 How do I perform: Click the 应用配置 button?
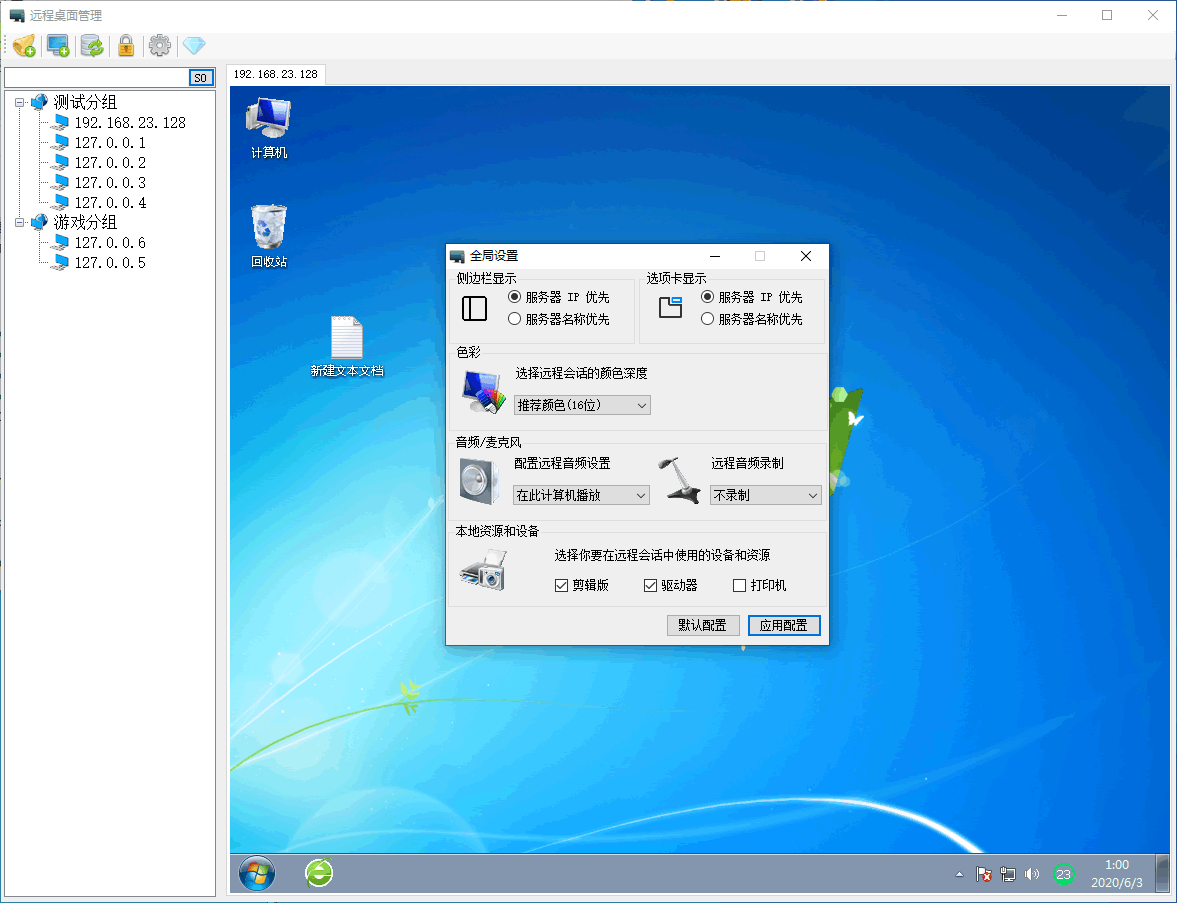[x=784, y=625]
